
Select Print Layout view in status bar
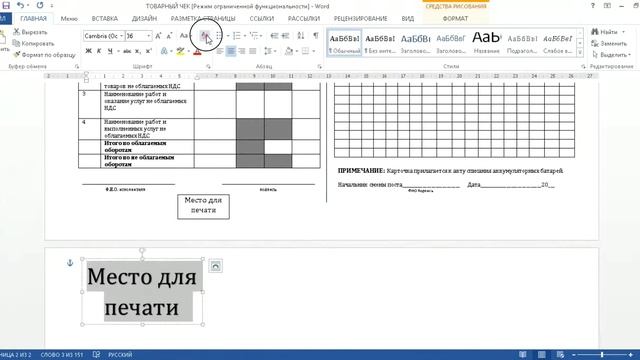[x=542, y=355]
